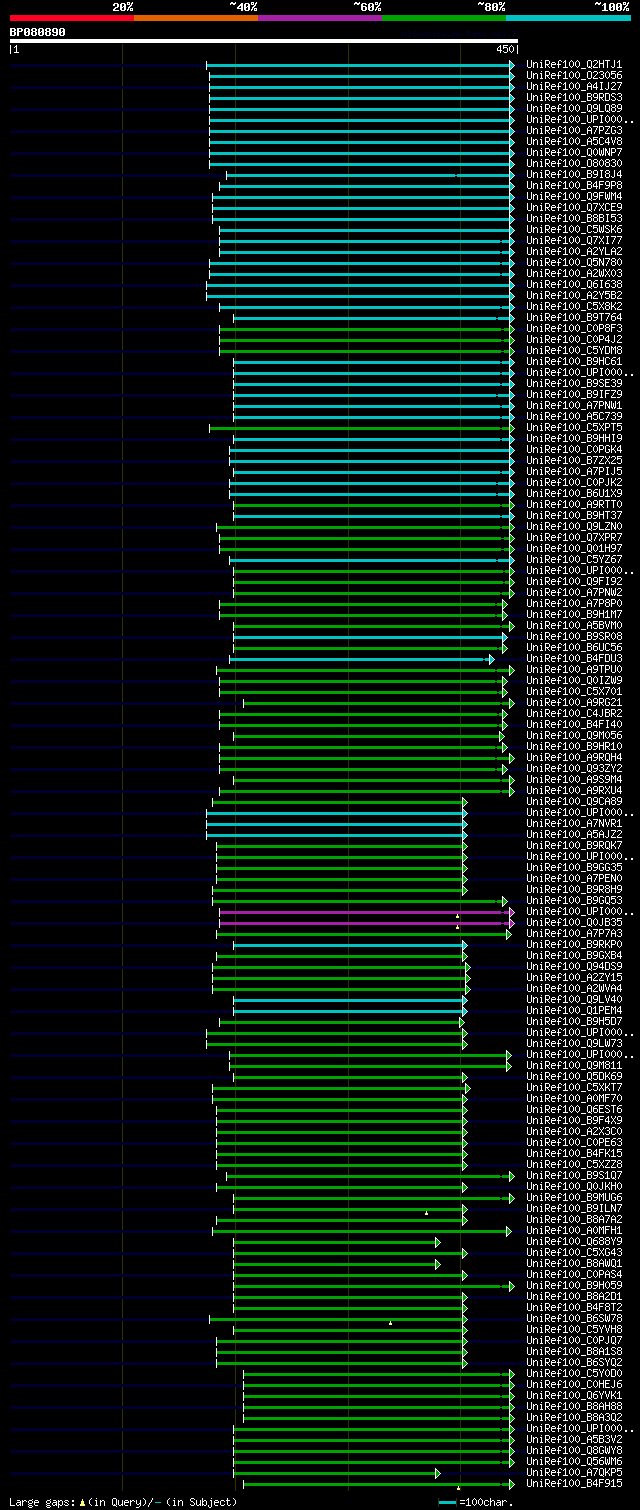640x1510 pixels.
Task: Select the label UniRef100_C4JBR2
Action: coord(574,714)
